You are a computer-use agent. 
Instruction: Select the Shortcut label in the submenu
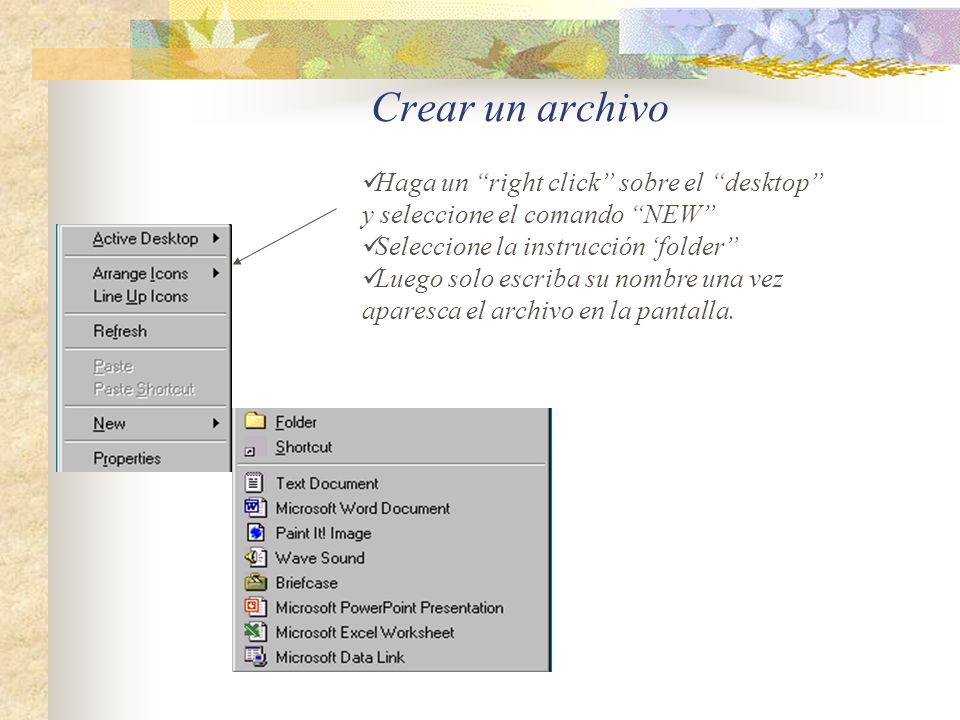(304, 447)
